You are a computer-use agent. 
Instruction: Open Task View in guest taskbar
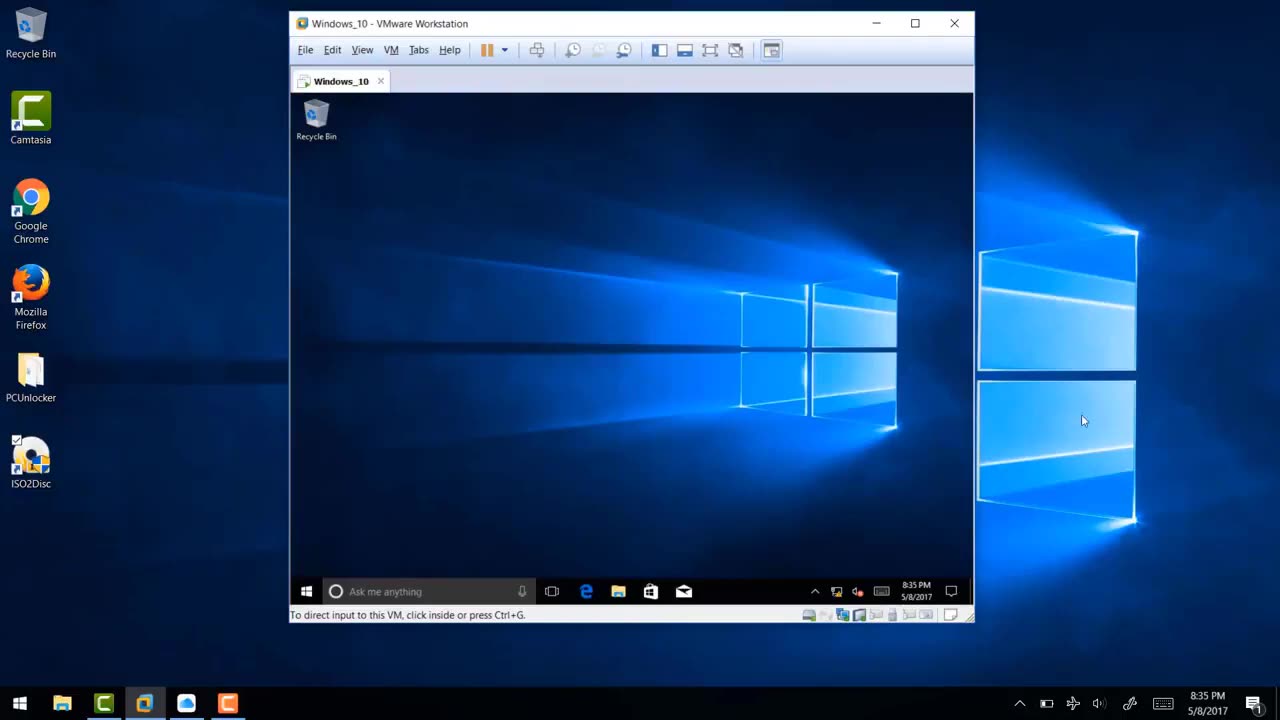552,591
